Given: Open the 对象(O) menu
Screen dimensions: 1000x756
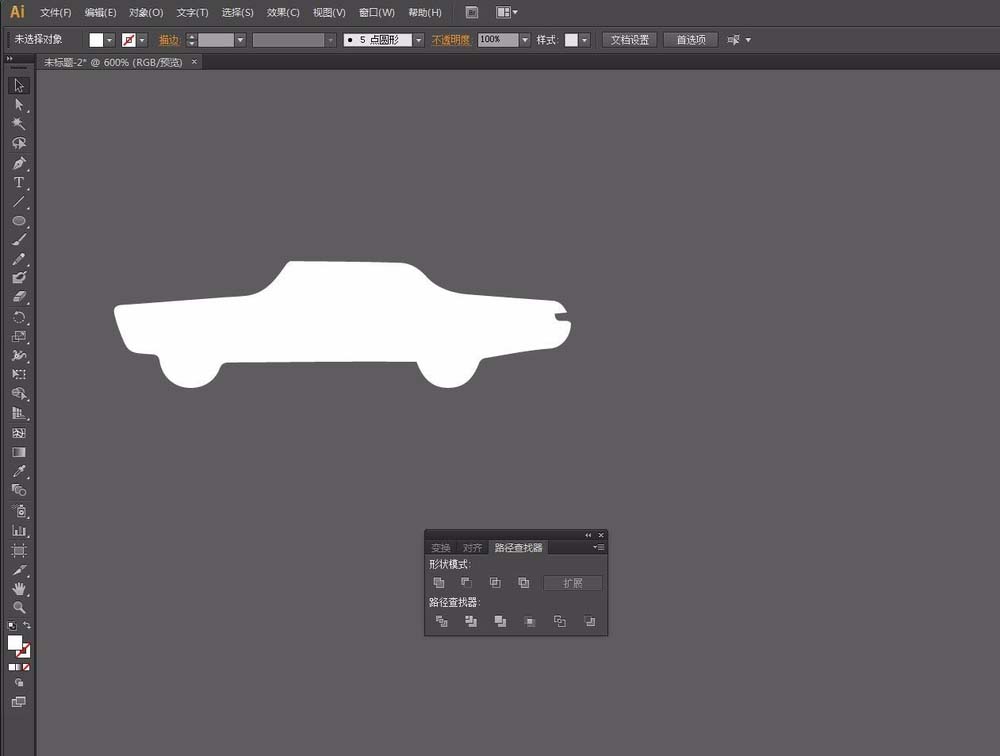Looking at the screenshot, I should pyautogui.click(x=146, y=12).
